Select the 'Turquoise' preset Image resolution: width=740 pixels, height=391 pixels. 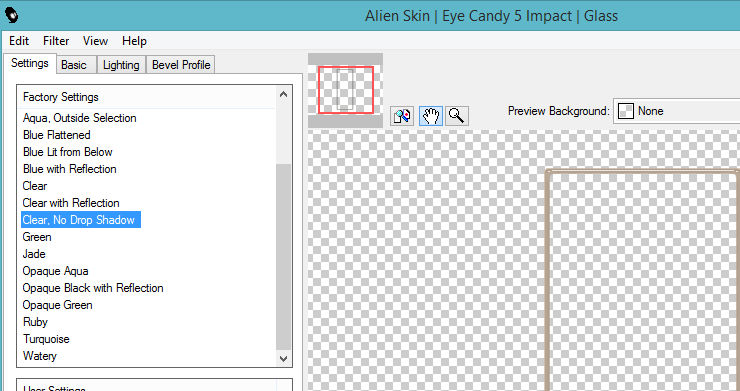[x=46, y=339]
